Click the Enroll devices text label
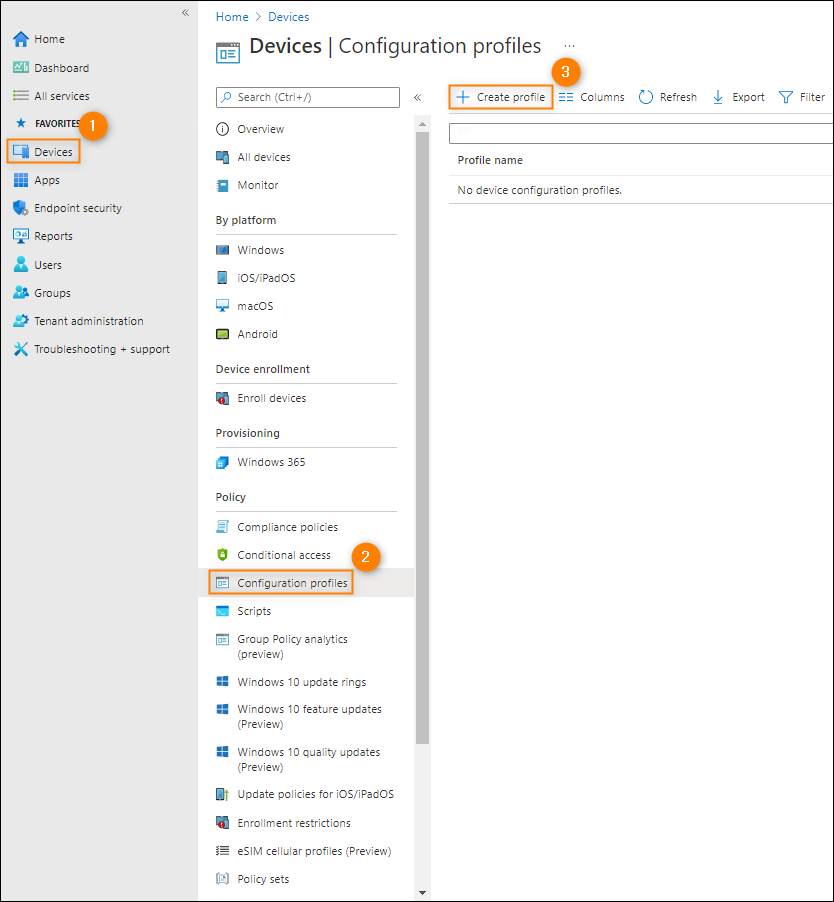Viewport: 834px width, 902px height. pyautogui.click(x=272, y=398)
